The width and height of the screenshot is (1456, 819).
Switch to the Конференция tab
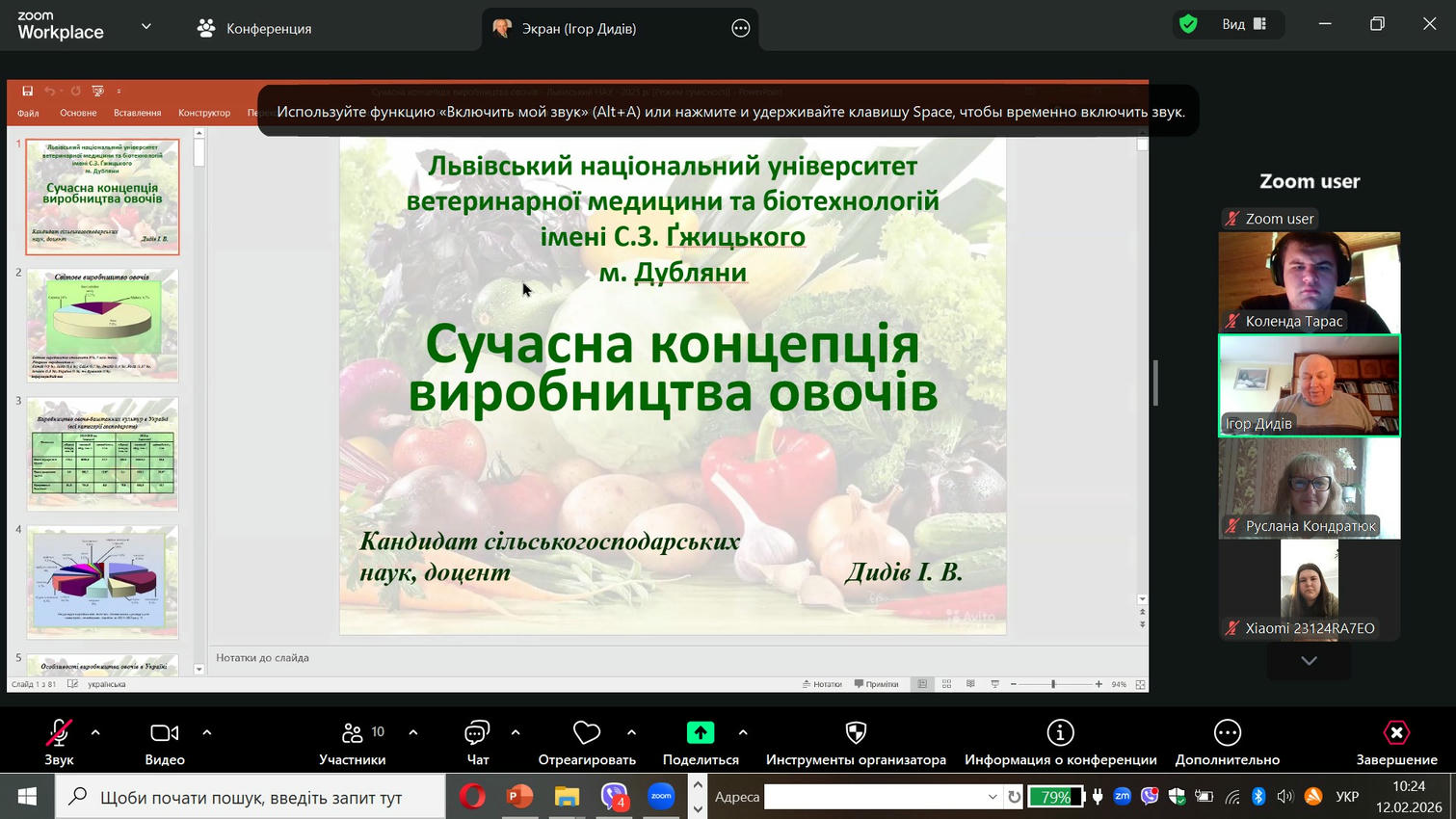[255, 29]
